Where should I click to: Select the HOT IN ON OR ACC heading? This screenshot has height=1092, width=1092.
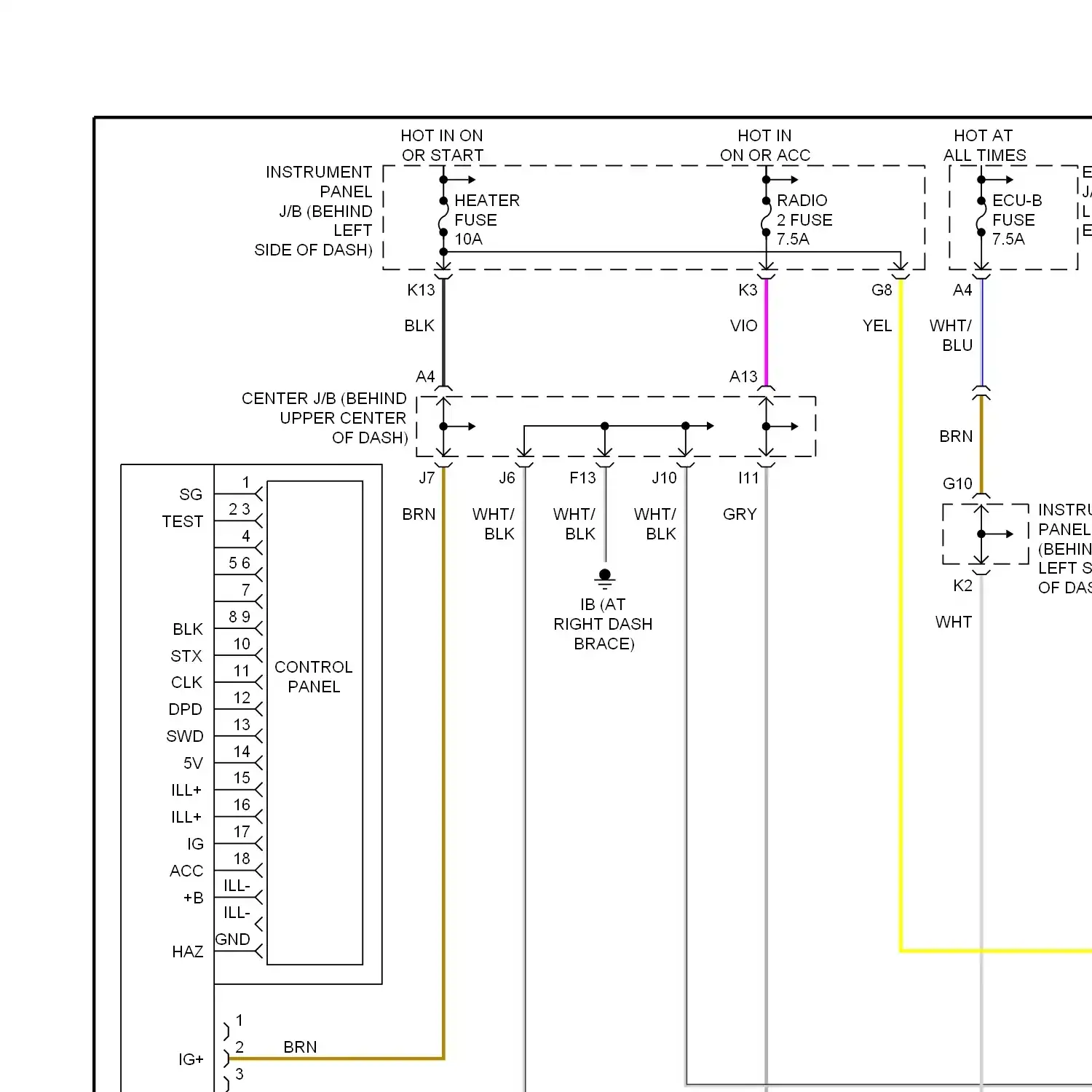pyautogui.click(x=765, y=146)
